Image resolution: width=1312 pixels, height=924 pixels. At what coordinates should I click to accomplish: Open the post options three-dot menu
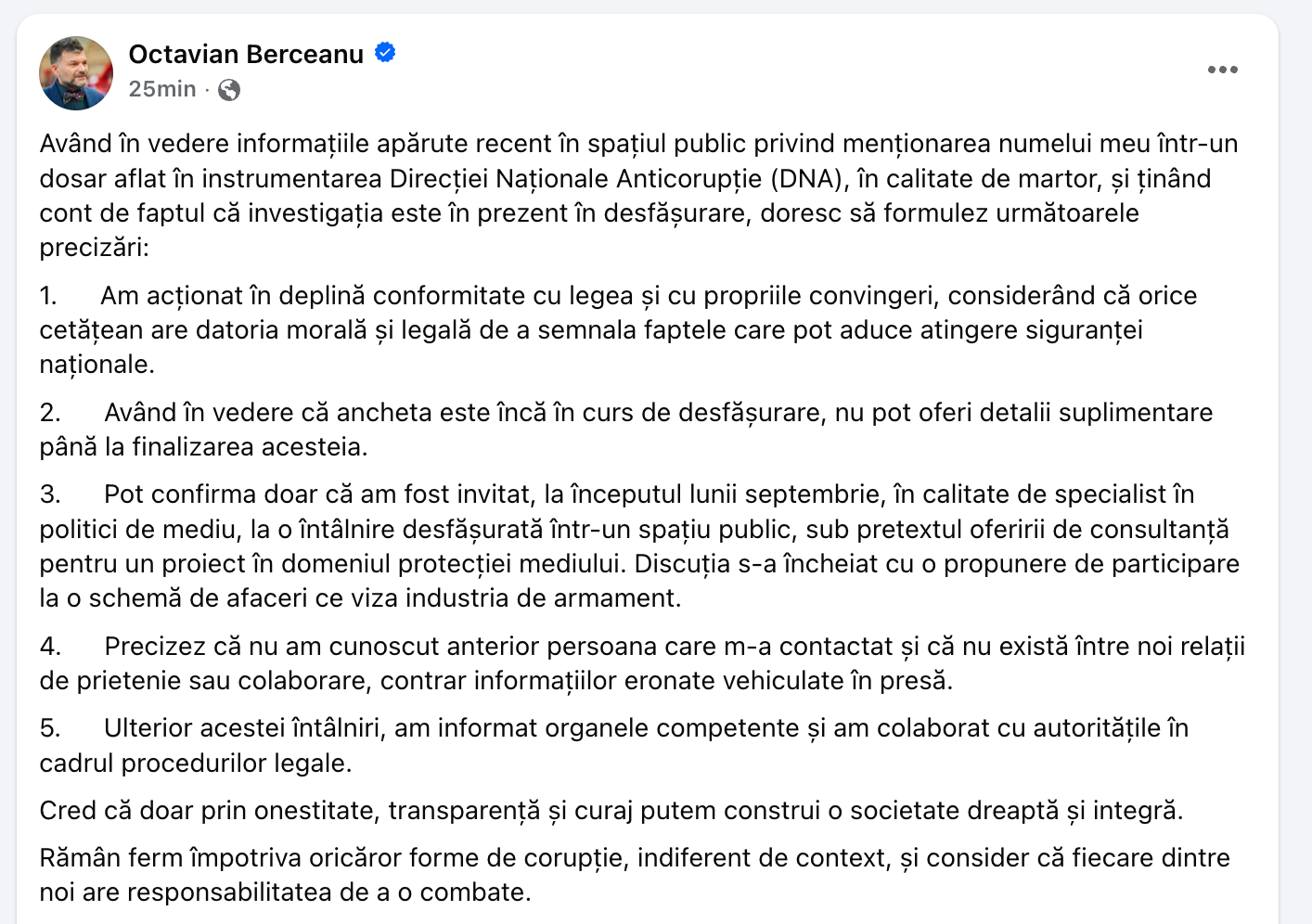1222,70
